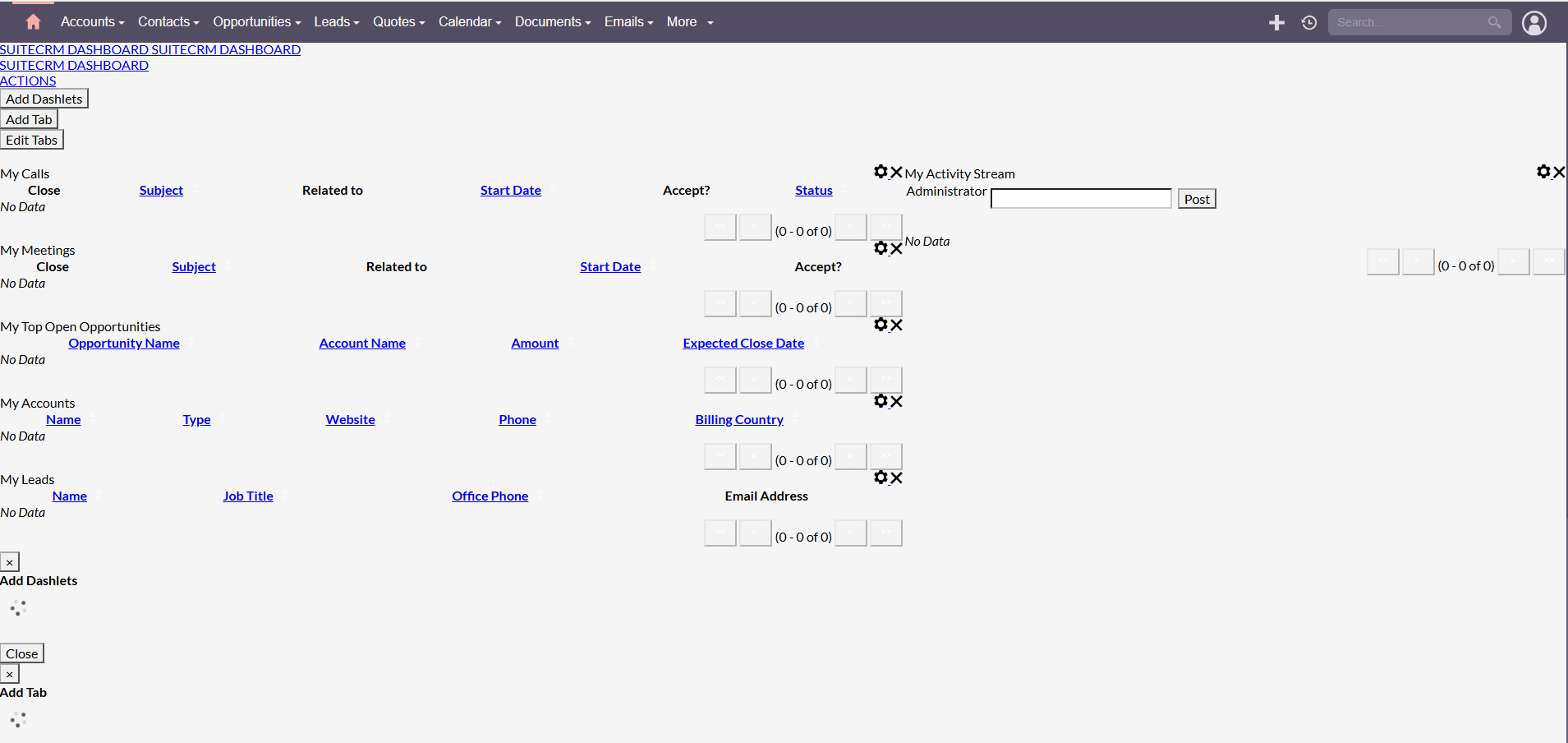1568x743 pixels.
Task: Expand the Quotes menu
Action: click(x=399, y=22)
